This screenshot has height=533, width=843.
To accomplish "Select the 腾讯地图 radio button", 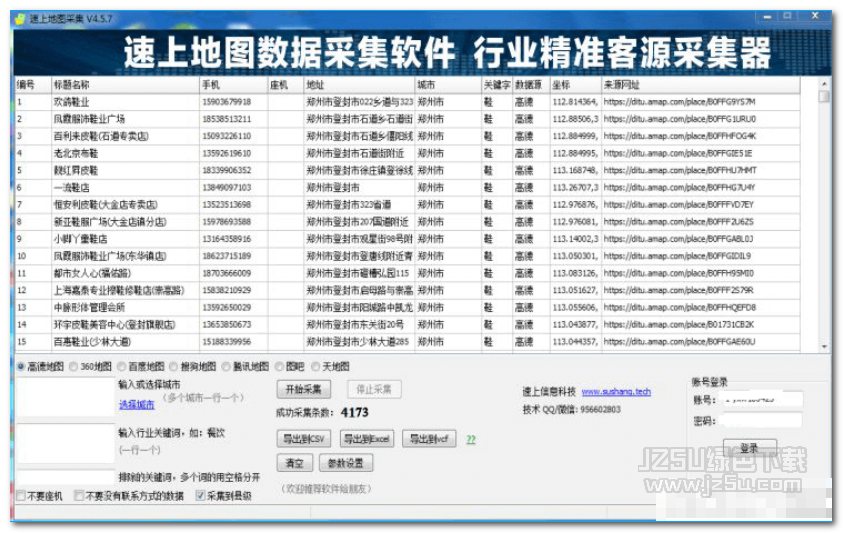I will point(226,367).
